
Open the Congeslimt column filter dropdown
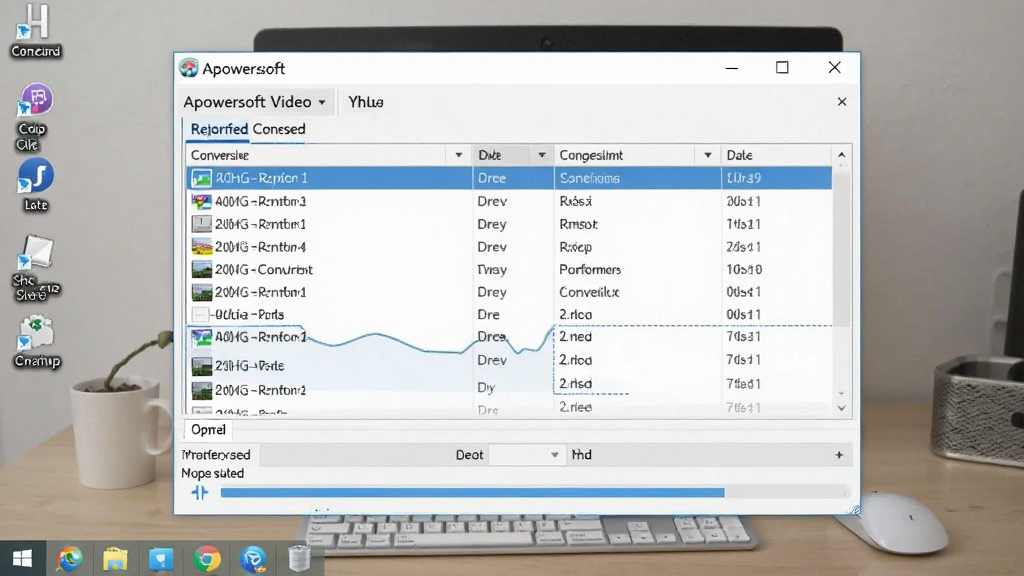(x=707, y=155)
